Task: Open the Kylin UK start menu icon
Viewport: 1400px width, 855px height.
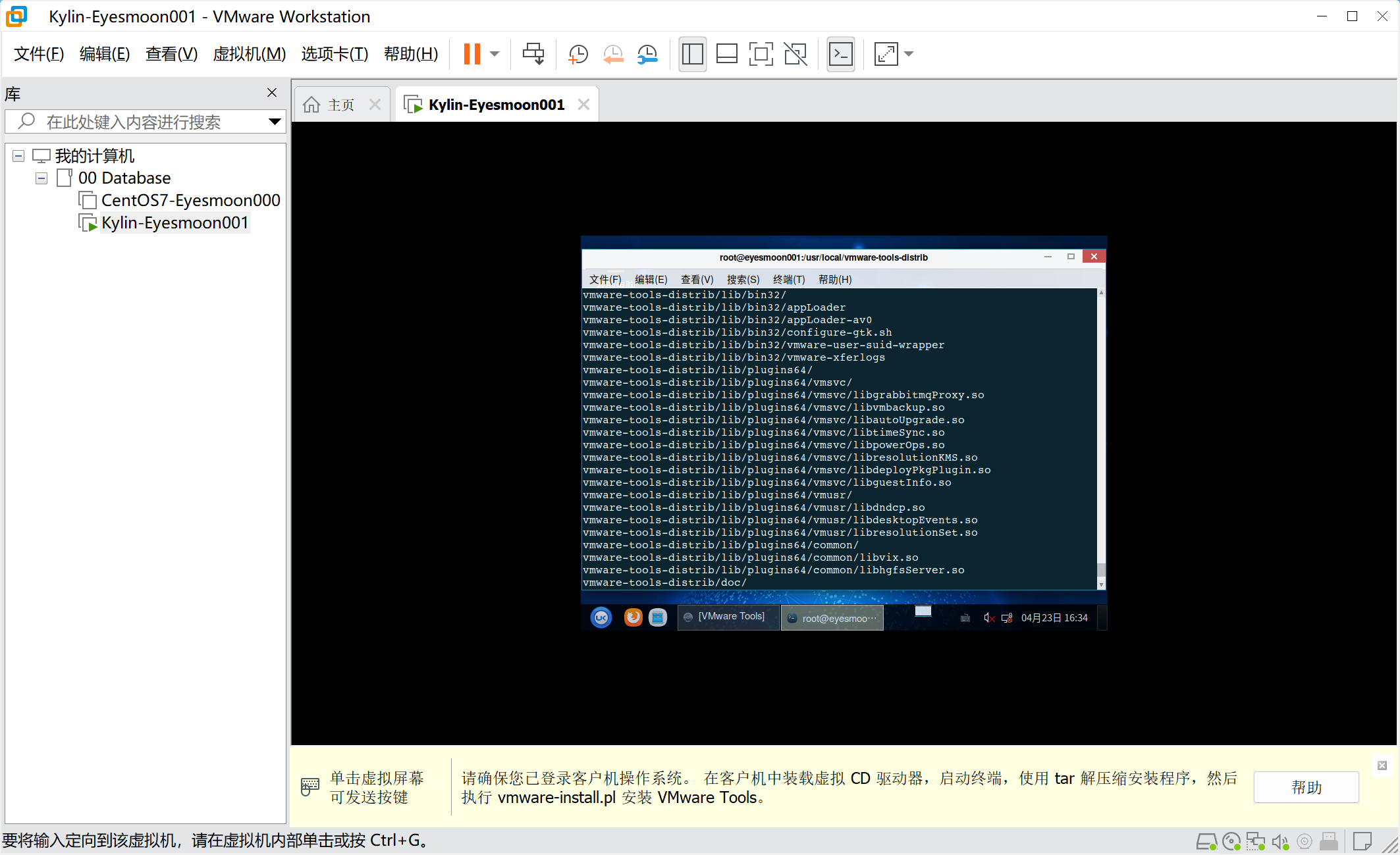Action: pos(601,617)
